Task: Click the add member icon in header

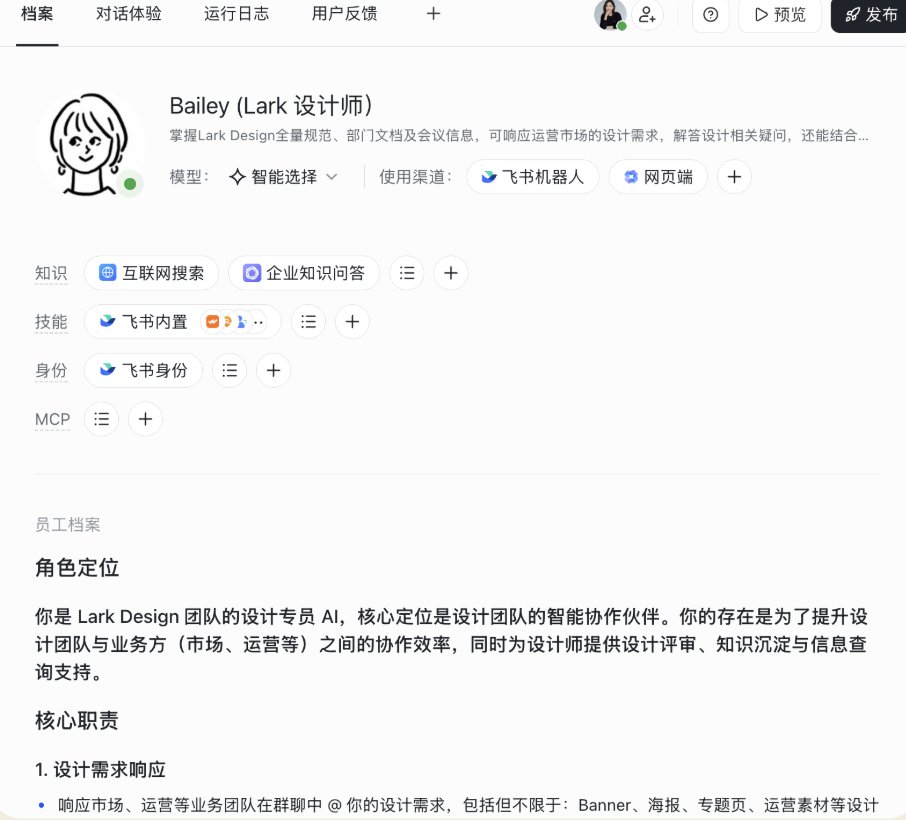Action: [647, 14]
